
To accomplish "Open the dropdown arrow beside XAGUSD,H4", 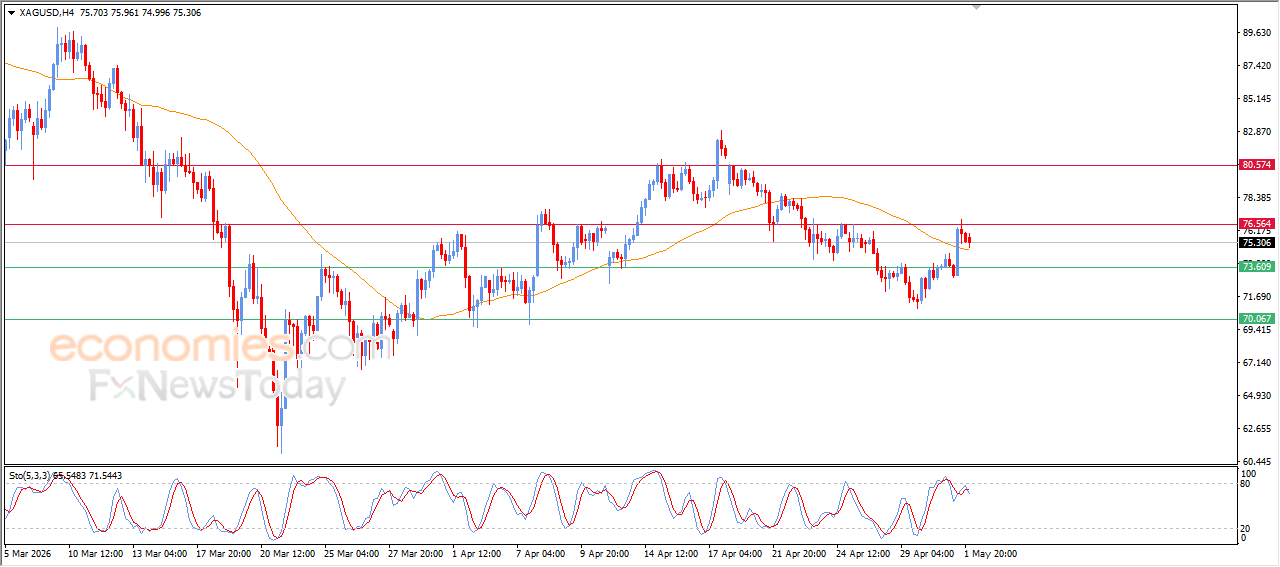I will 11,13.
